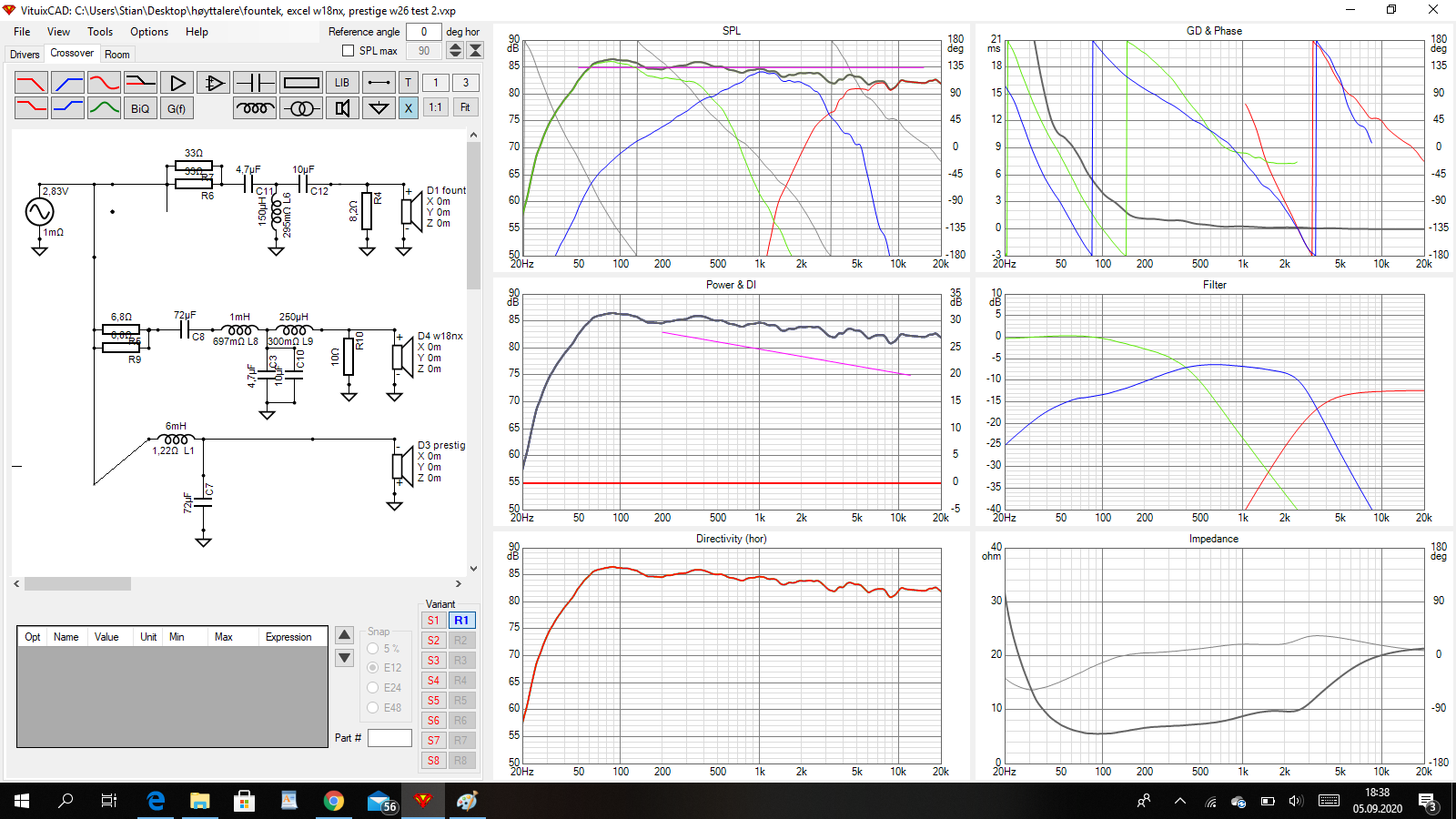Image resolution: width=1456 pixels, height=819 pixels.
Task: Select variant S1
Action: tap(433, 621)
